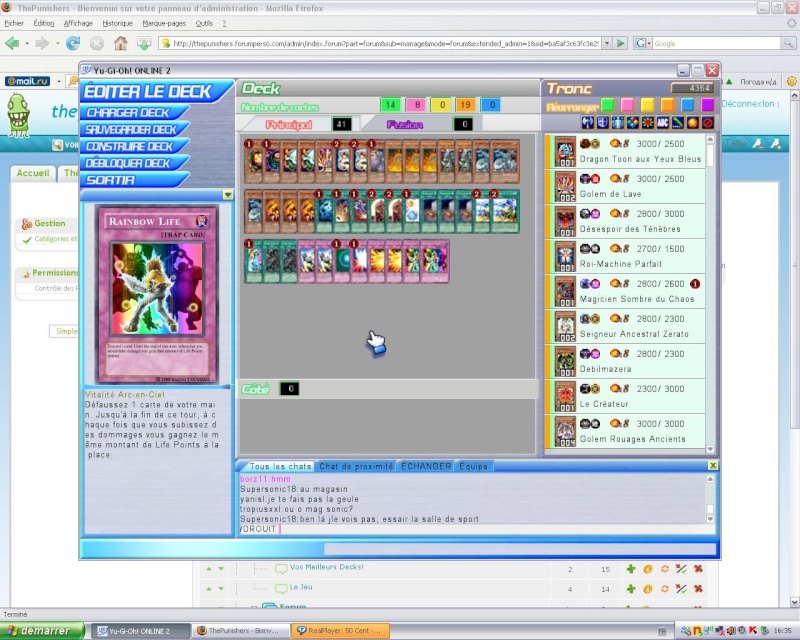Sort trunk using the shield defense icon
Viewport: 800px width, 640px height.
pos(603,122)
